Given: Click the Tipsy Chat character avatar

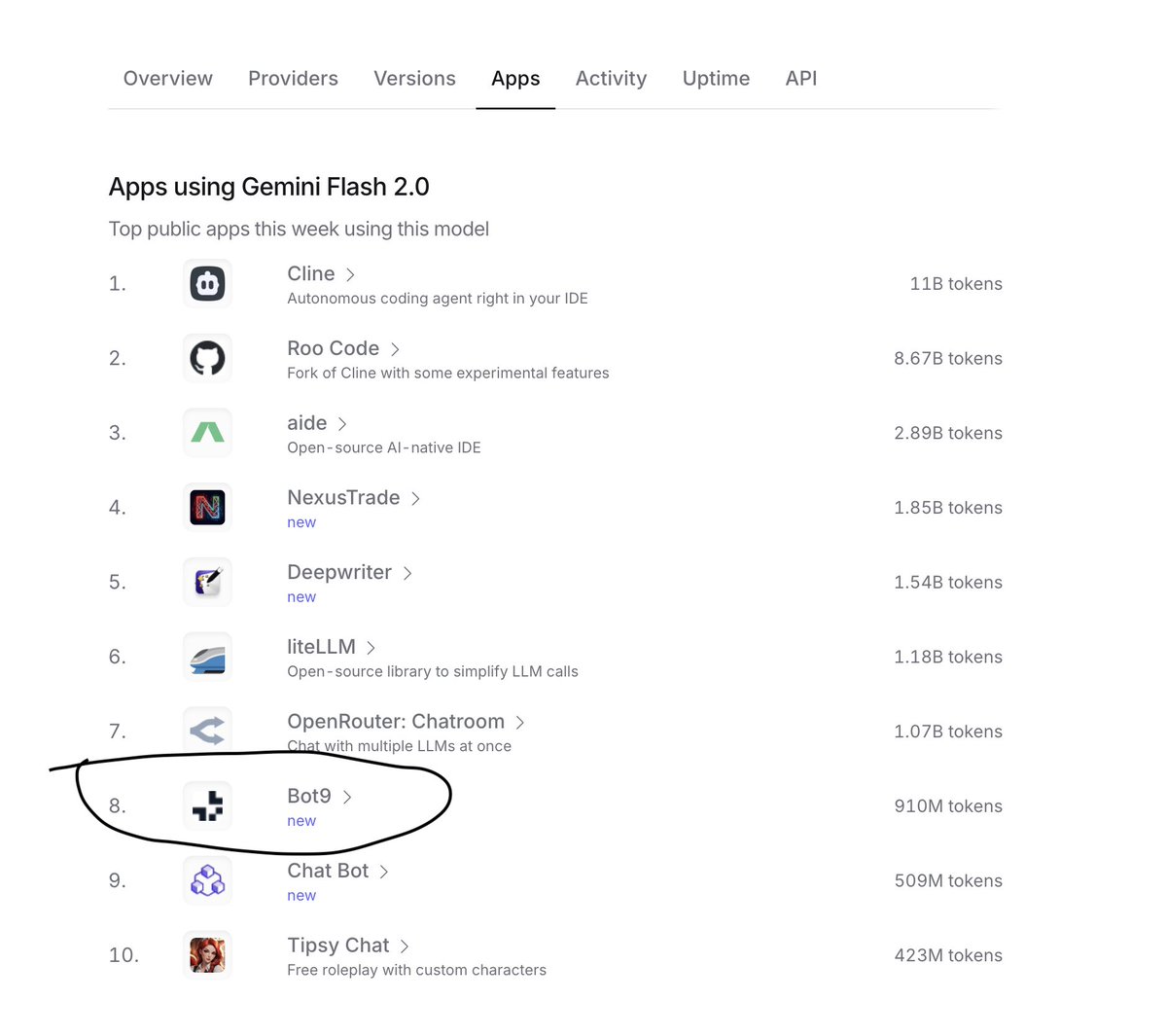Looking at the screenshot, I should tap(207, 954).
